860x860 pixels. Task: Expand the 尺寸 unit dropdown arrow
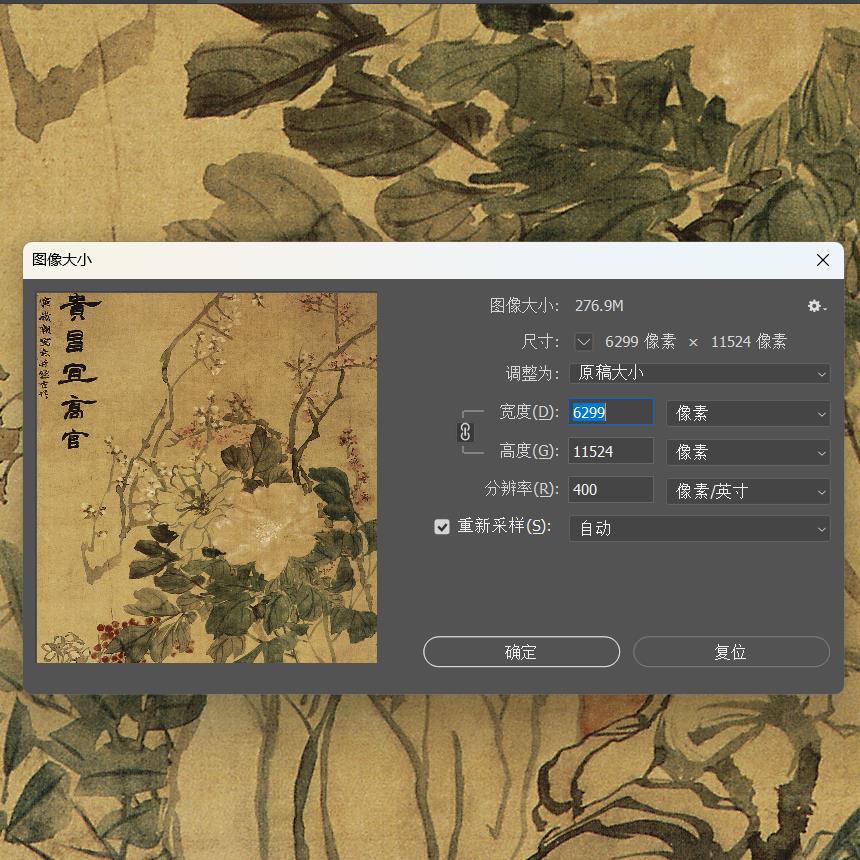[584, 342]
